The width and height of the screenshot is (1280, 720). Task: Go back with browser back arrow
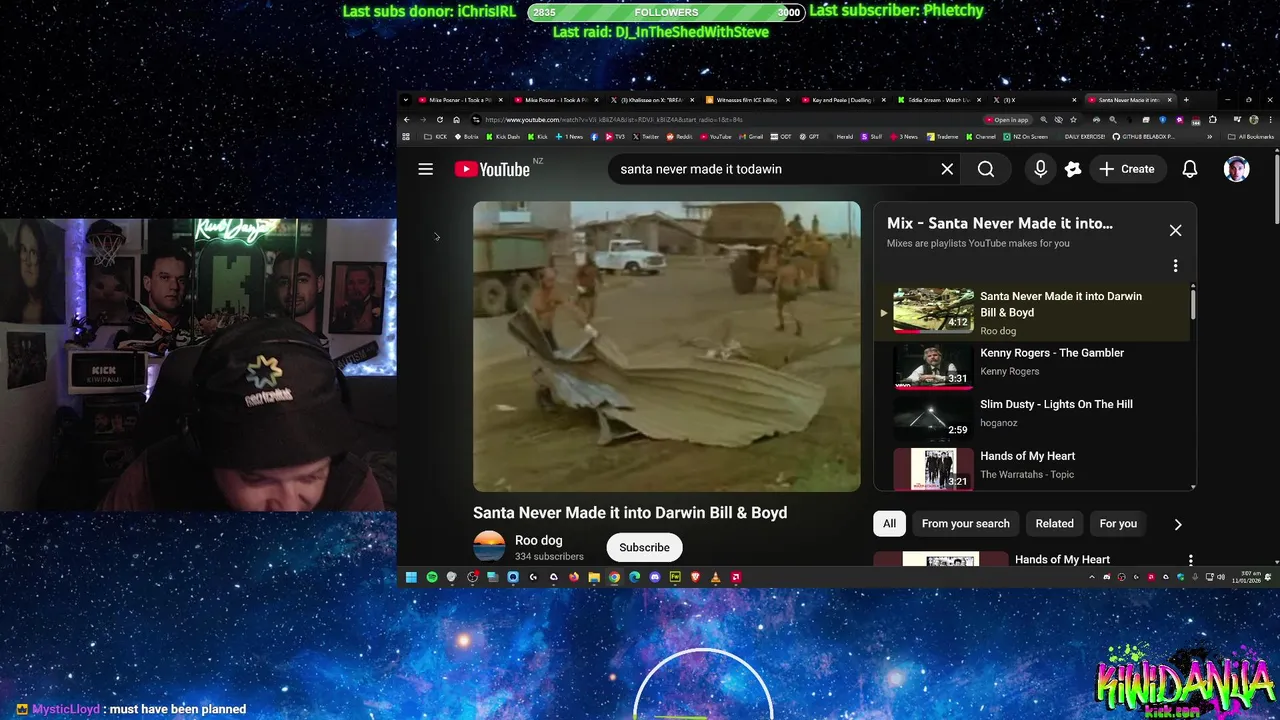coord(407,119)
